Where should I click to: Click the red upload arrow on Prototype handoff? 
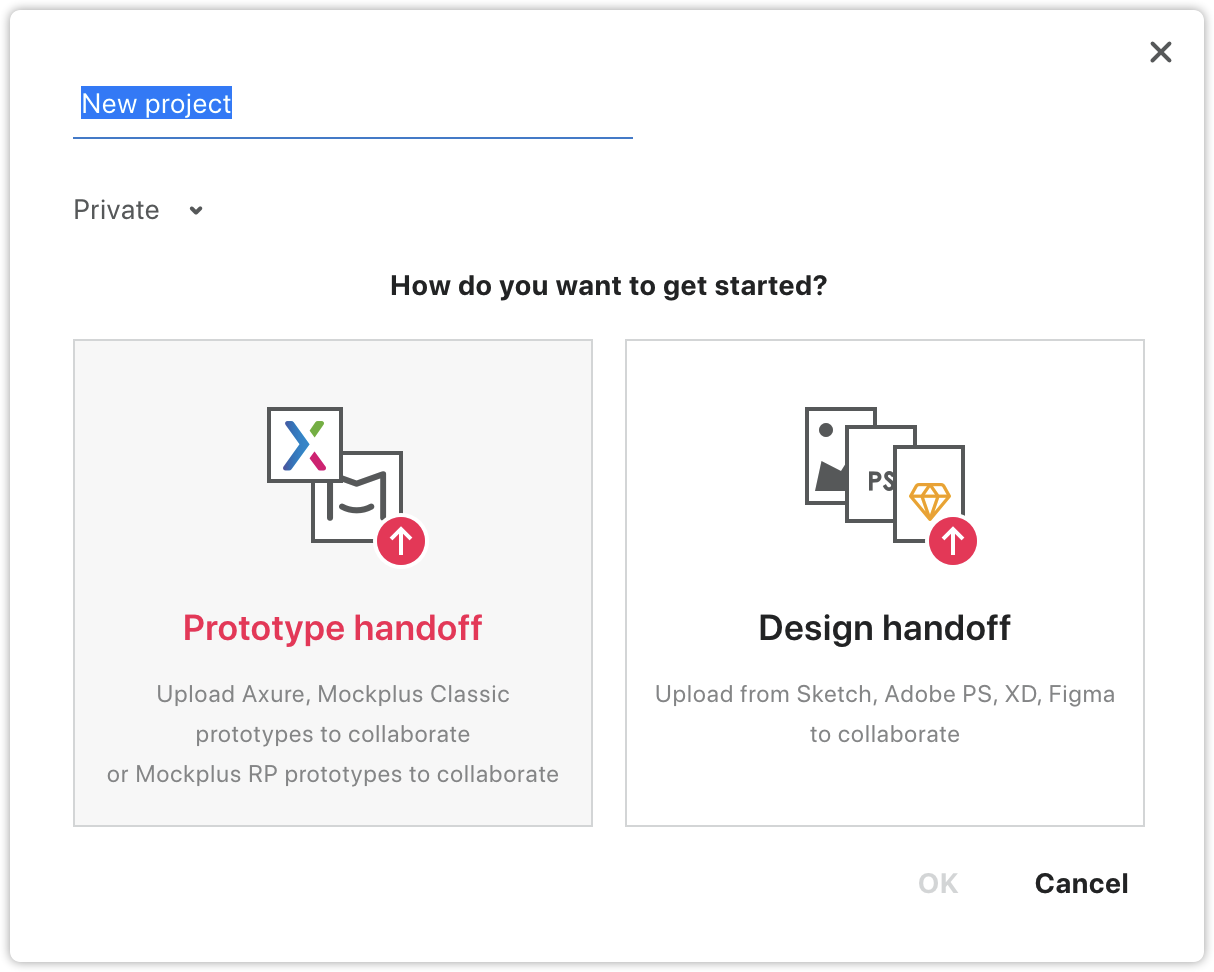(x=401, y=541)
